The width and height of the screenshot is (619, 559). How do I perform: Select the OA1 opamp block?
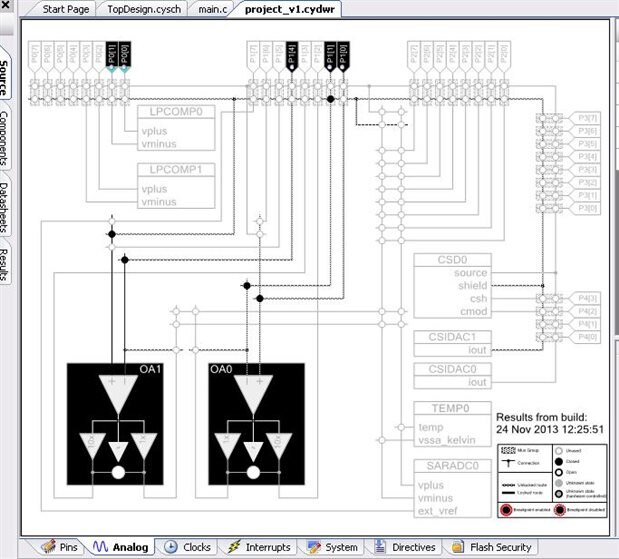(x=115, y=424)
